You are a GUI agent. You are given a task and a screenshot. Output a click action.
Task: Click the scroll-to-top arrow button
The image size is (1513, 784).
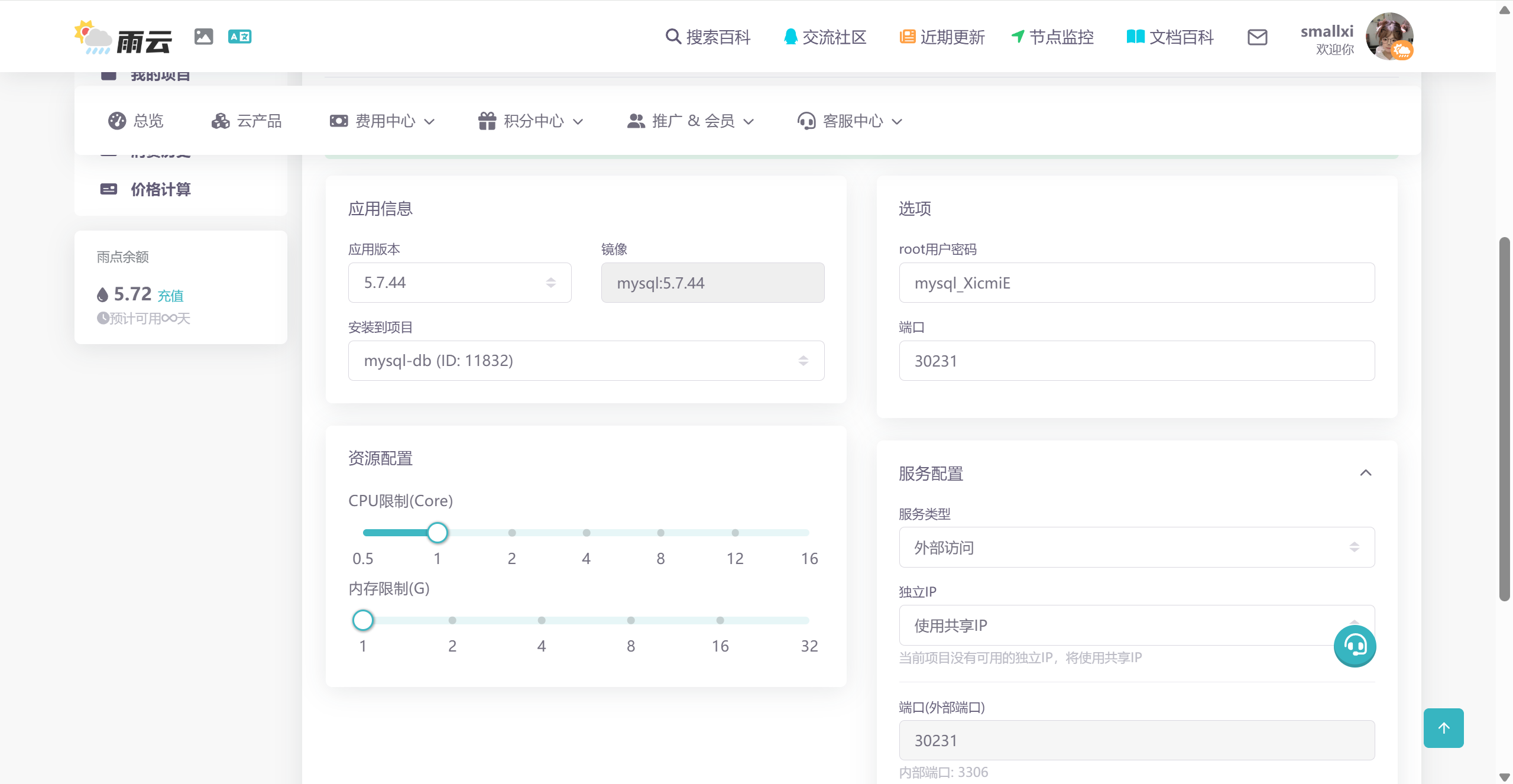[x=1443, y=728]
